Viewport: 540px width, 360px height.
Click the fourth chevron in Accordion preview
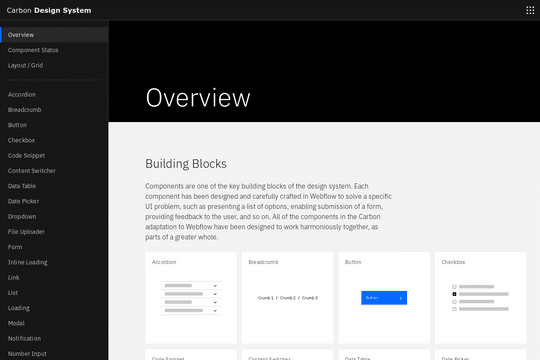(x=215, y=311)
